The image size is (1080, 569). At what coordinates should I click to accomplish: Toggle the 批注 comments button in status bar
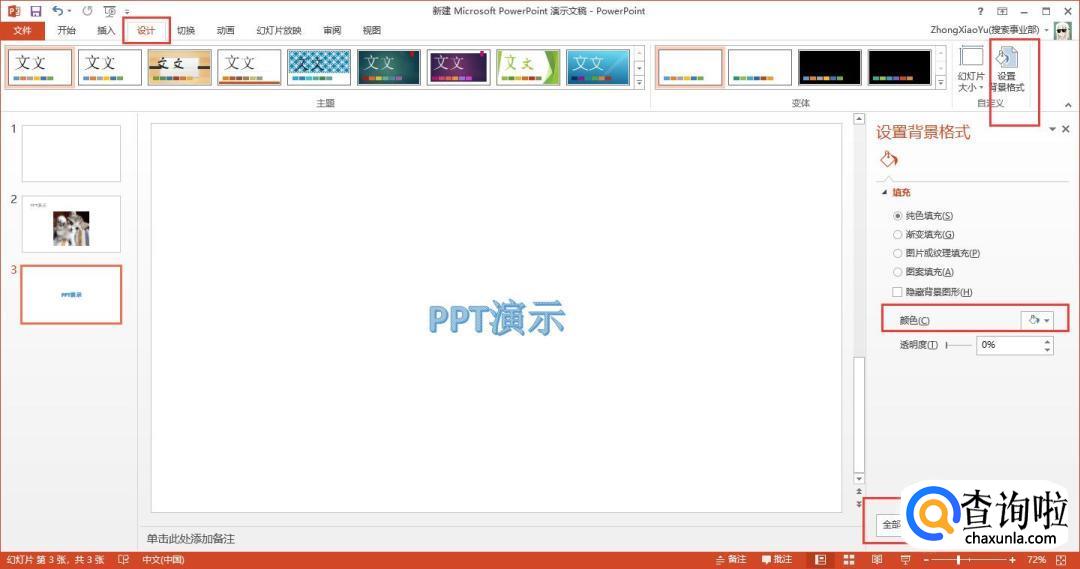click(777, 559)
